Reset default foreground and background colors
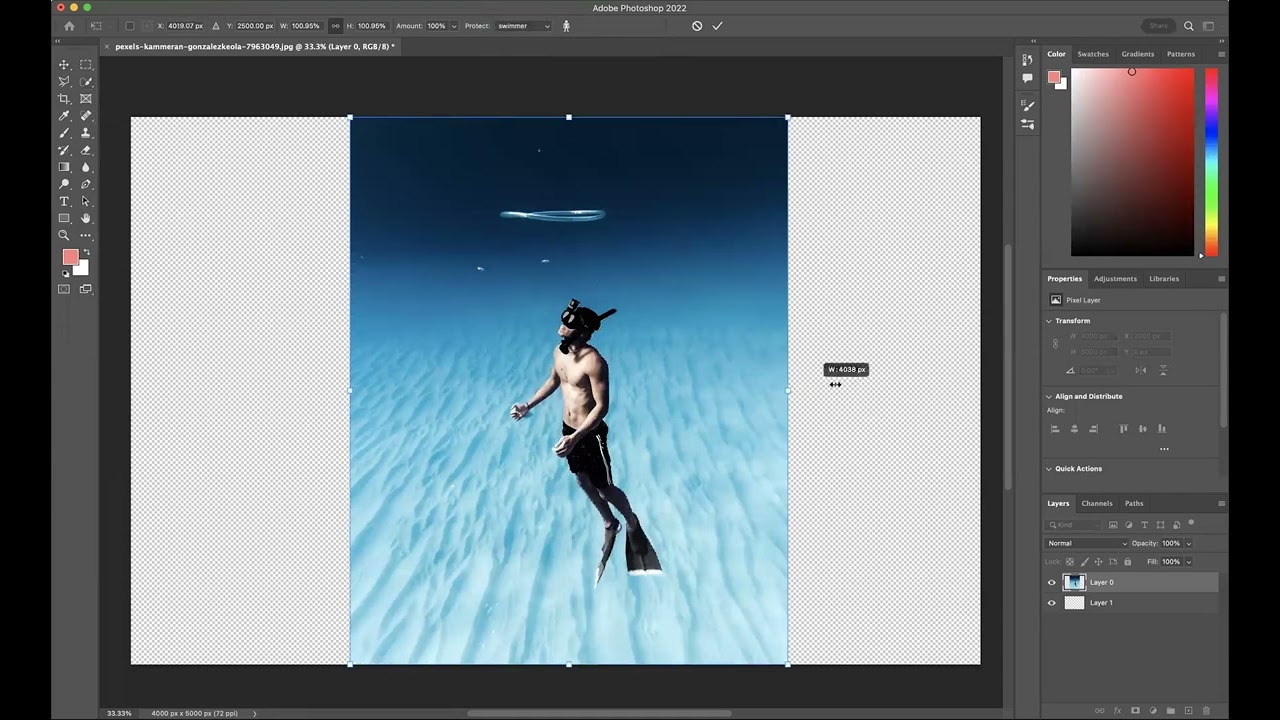The width and height of the screenshot is (1280, 720). [65, 273]
